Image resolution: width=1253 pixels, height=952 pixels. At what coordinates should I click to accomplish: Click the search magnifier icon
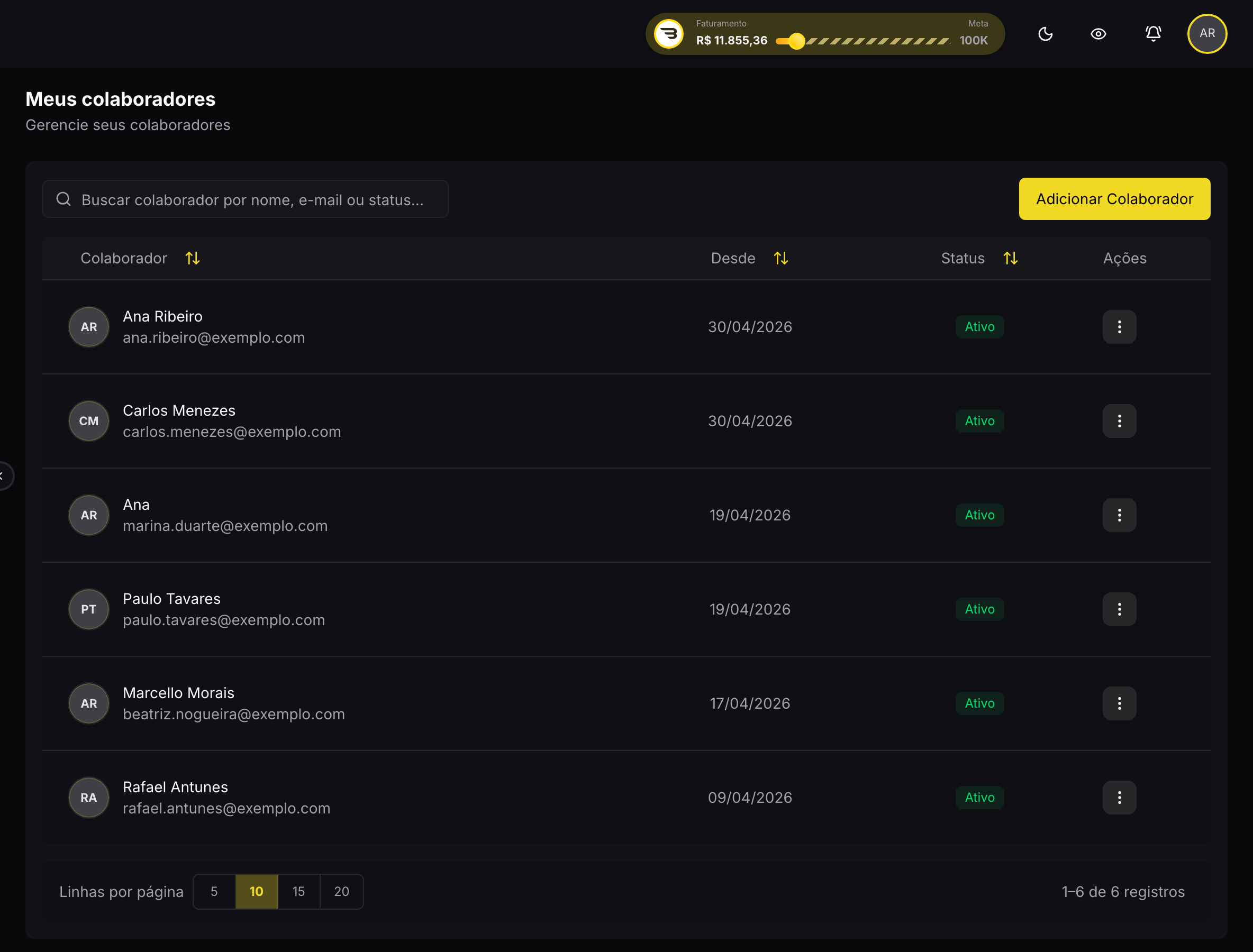pyautogui.click(x=63, y=199)
